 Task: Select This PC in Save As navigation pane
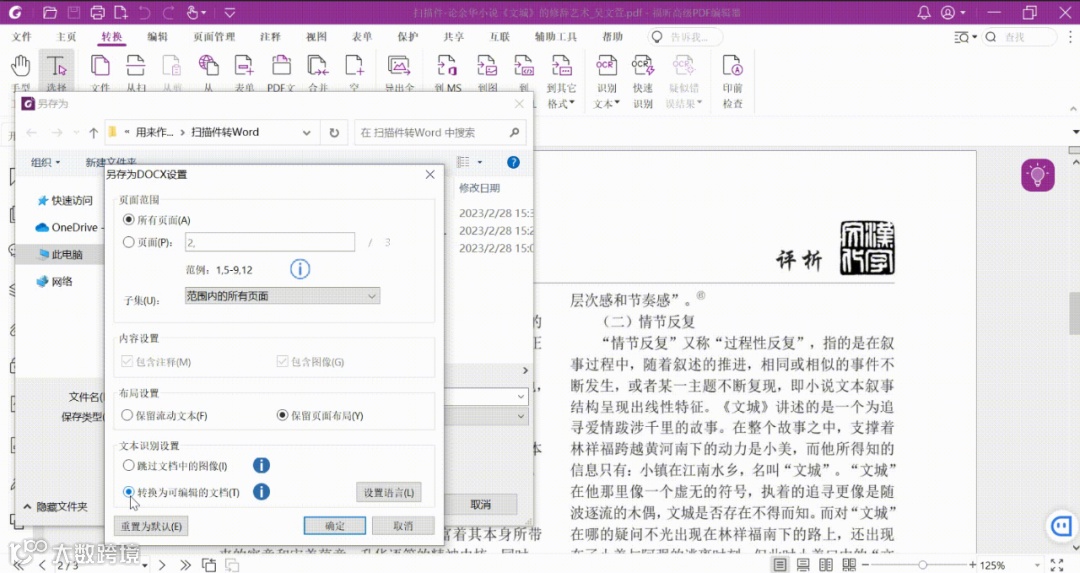[61, 254]
